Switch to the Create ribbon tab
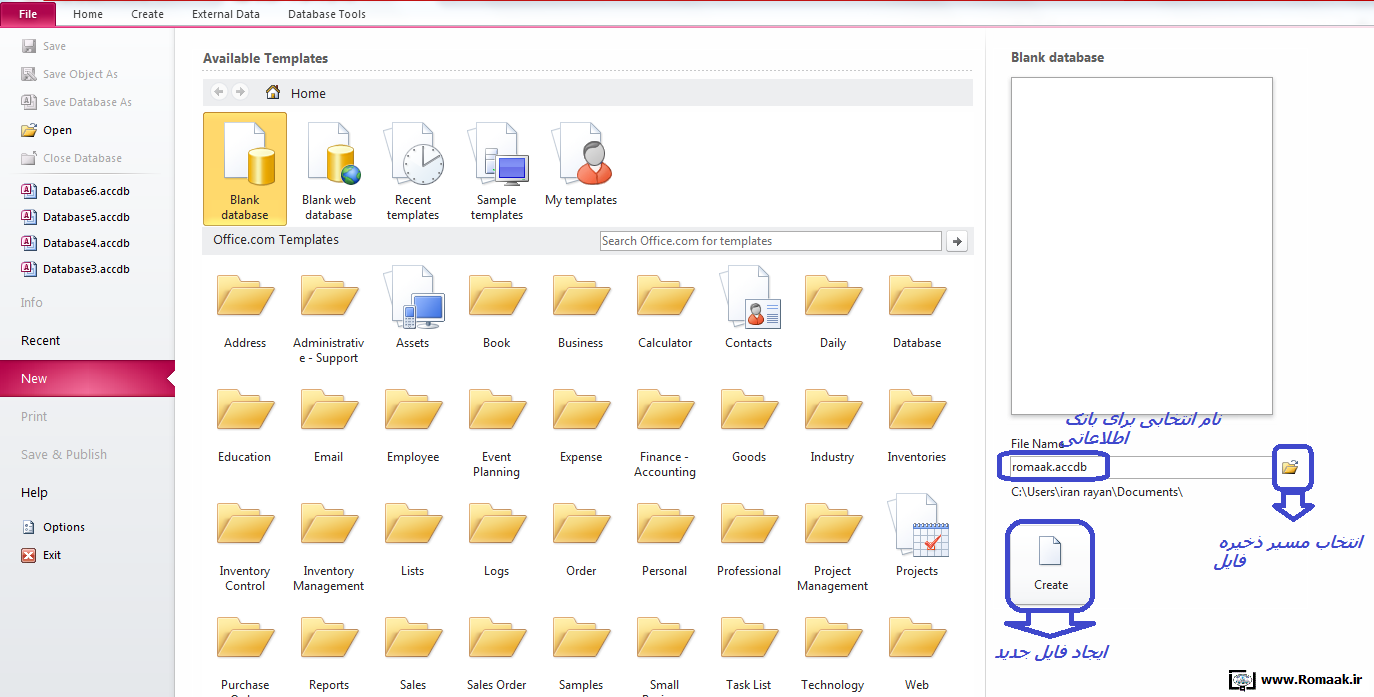Screen dimensions: 1374x697 (147, 14)
